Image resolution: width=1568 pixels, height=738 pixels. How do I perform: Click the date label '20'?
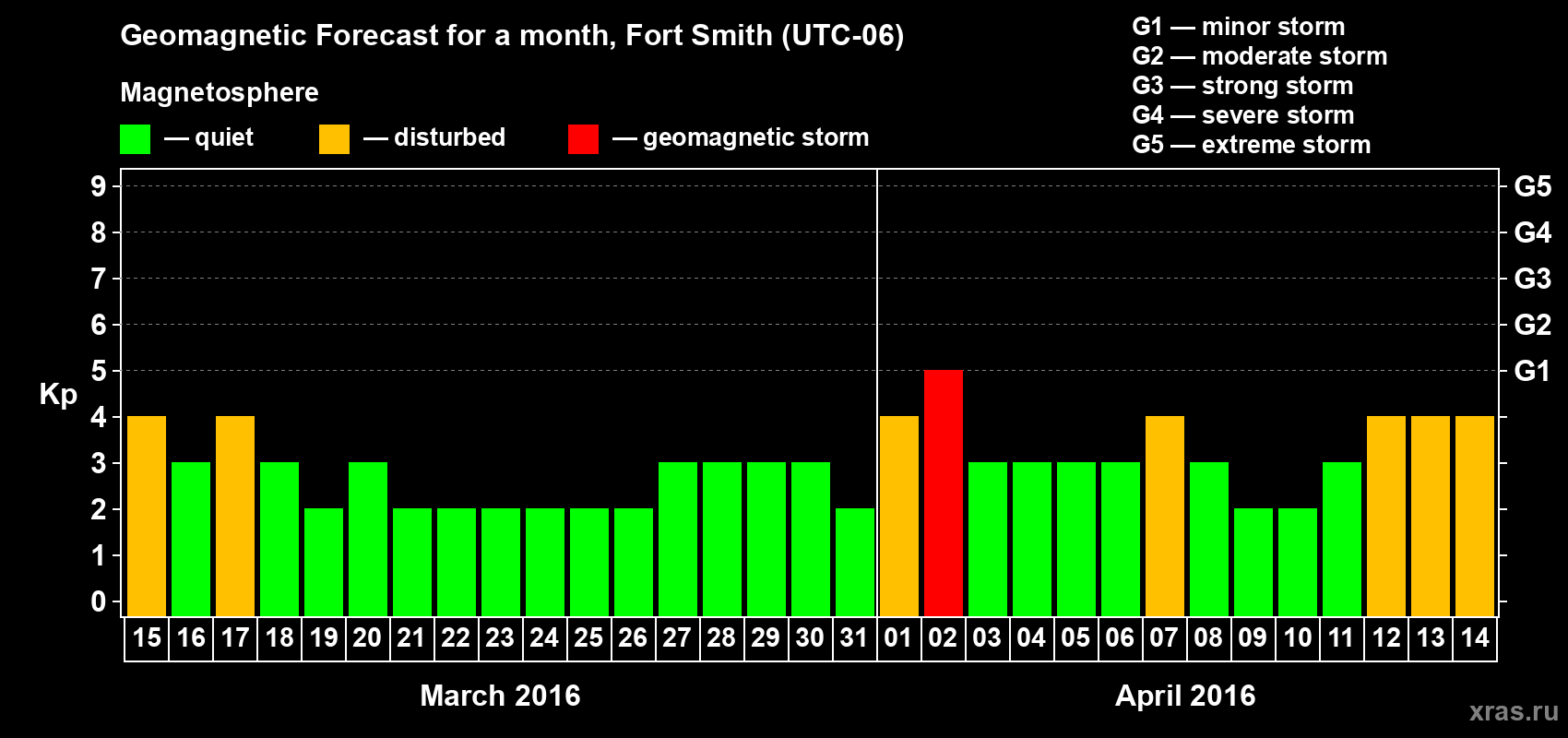point(367,637)
